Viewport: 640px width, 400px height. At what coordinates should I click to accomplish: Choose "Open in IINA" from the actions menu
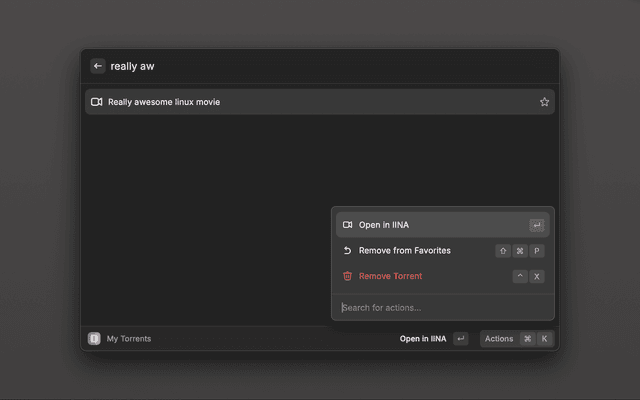[x=384, y=225]
